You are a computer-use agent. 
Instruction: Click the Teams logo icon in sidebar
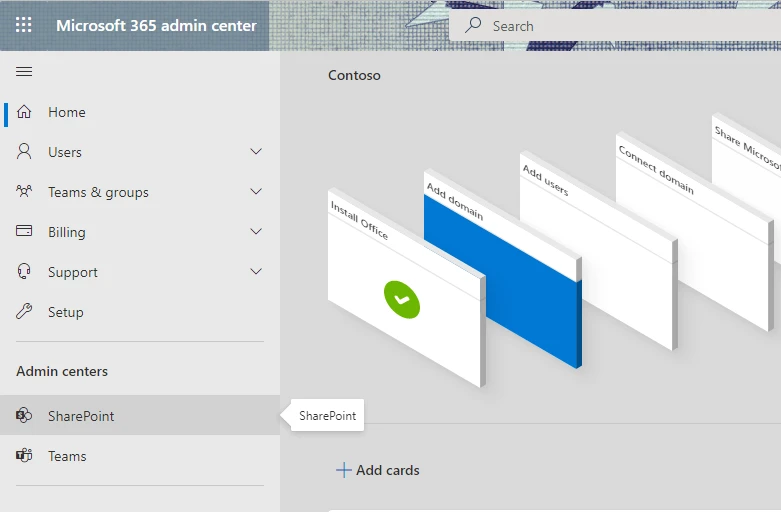point(24,455)
